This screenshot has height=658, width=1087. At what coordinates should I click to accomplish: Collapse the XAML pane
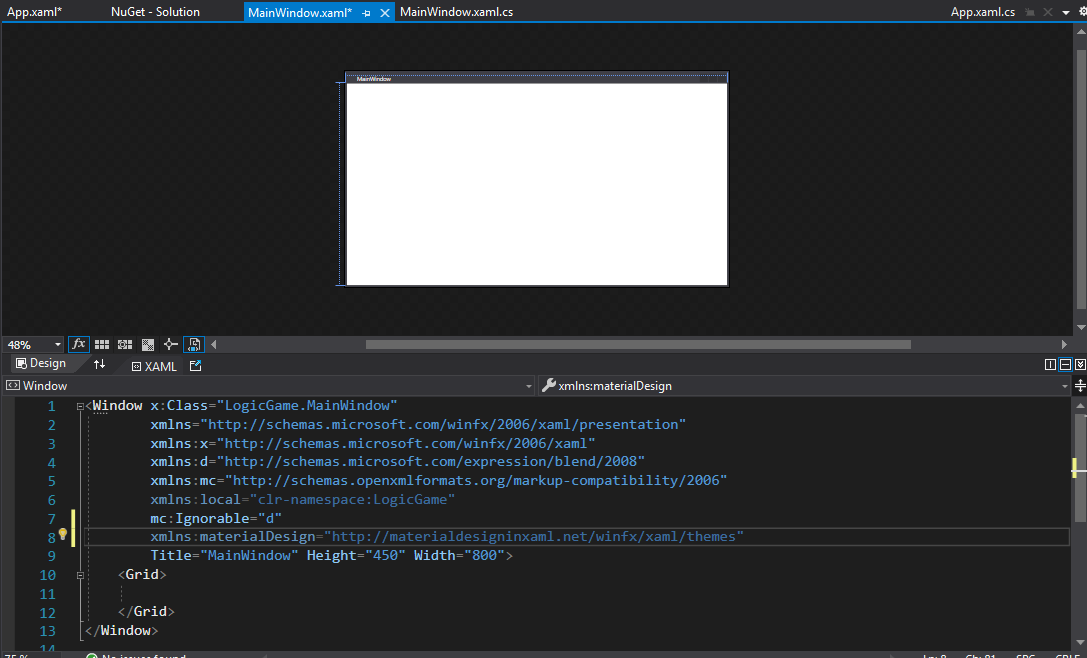pyautogui.click(x=1080, y=365)
